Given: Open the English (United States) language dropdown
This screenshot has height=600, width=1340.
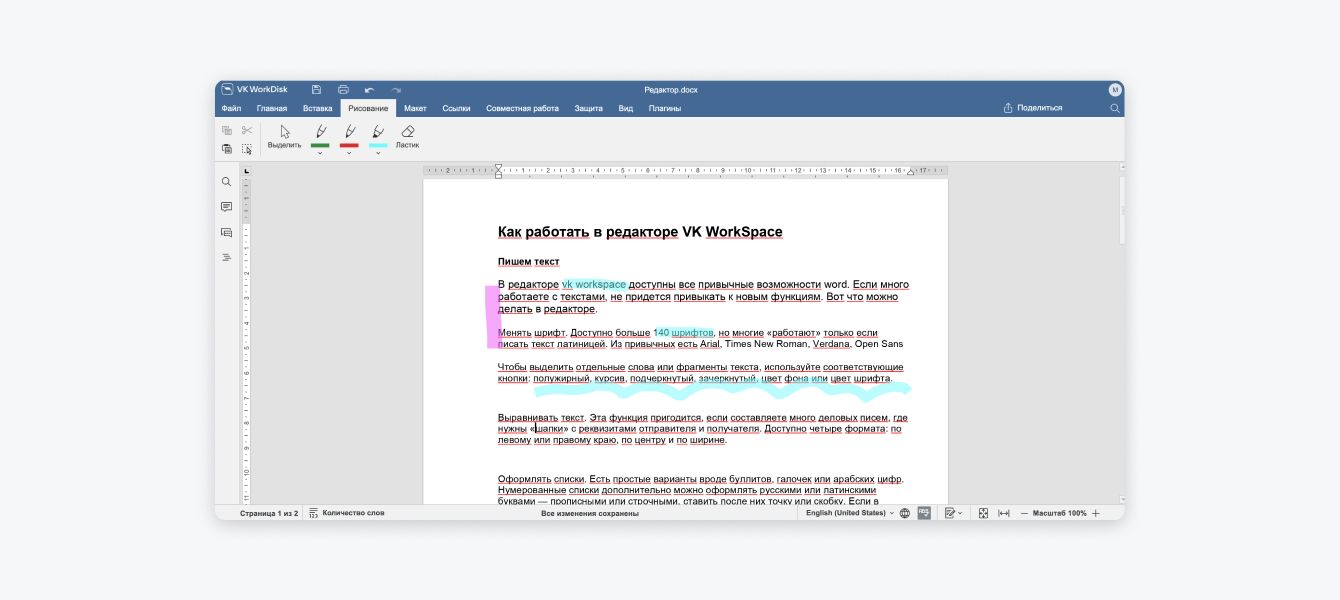Looking at the screenshot, I should coord(850,513).
